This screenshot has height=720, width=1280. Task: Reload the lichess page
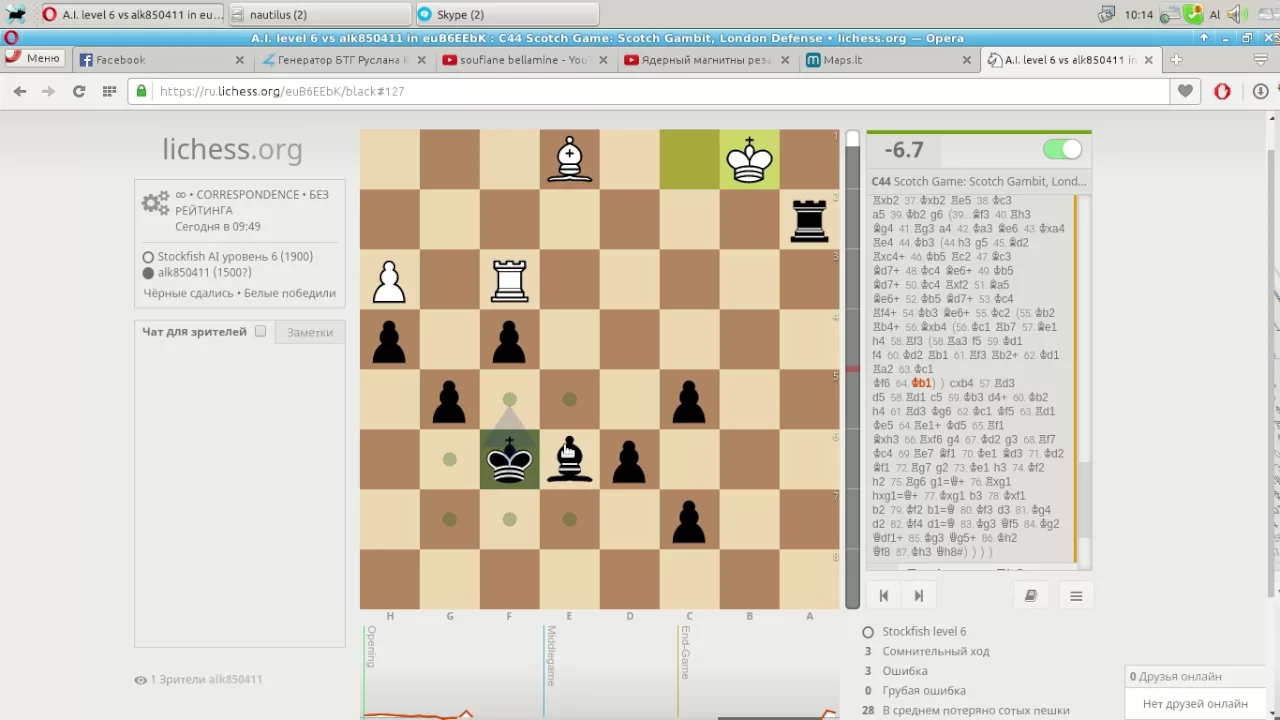click(79, 91)
